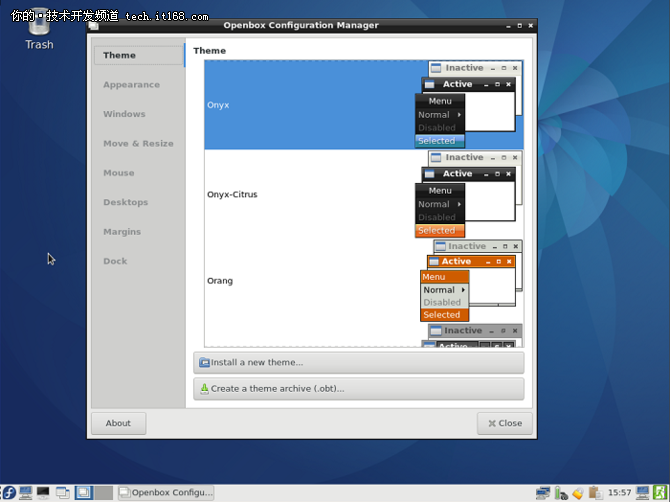Screen dimensions: 670x502
Task: Click the battery power tray icon
Action: 561,493
